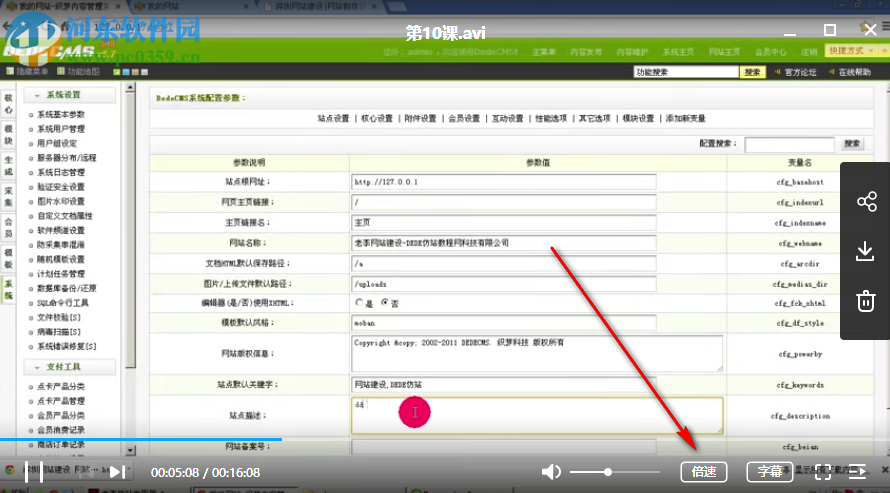
Task: Adjust the volume slider knob
Action: point(608,472)
